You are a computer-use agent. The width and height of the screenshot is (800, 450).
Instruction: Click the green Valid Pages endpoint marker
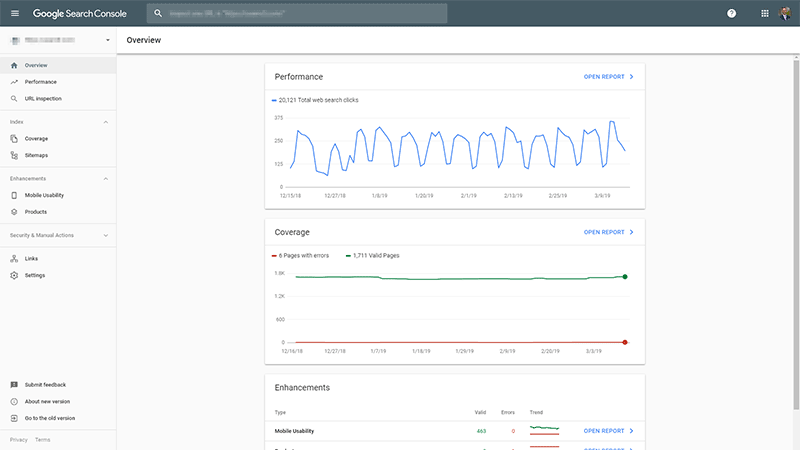(x=625, y=277)
